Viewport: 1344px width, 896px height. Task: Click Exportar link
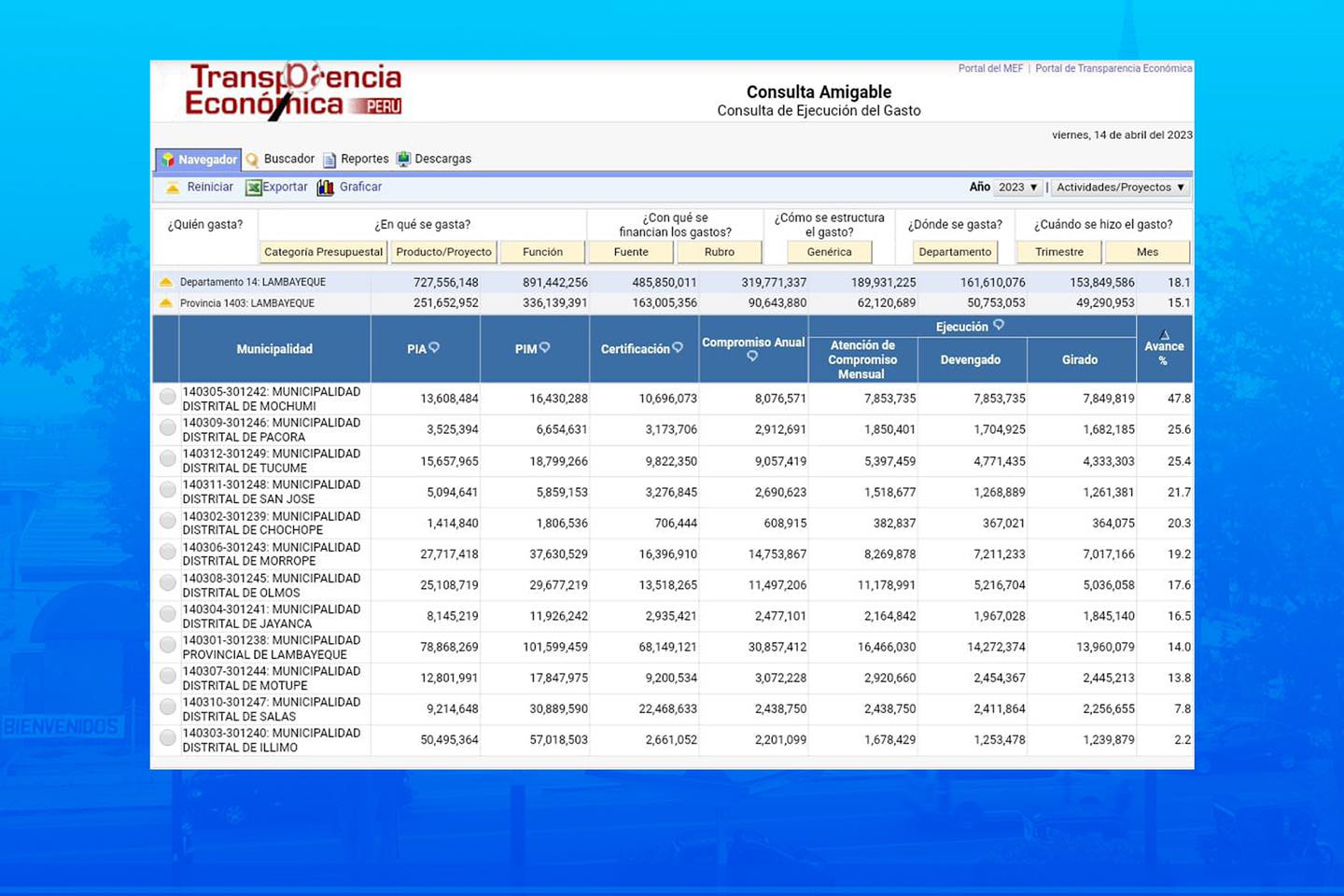[x=285, y=188]
